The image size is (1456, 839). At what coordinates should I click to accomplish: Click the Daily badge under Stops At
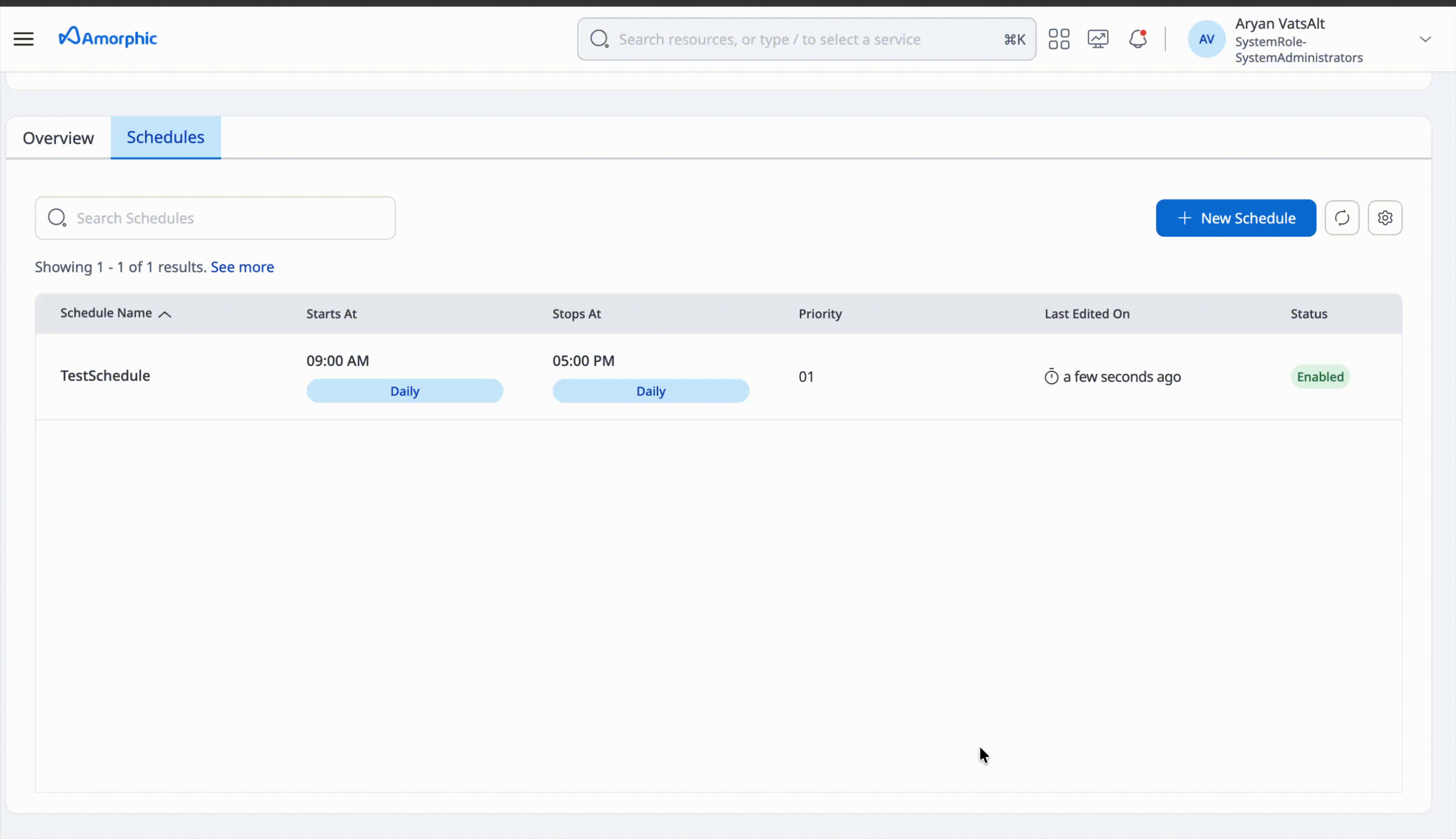[x=651, y=391]
